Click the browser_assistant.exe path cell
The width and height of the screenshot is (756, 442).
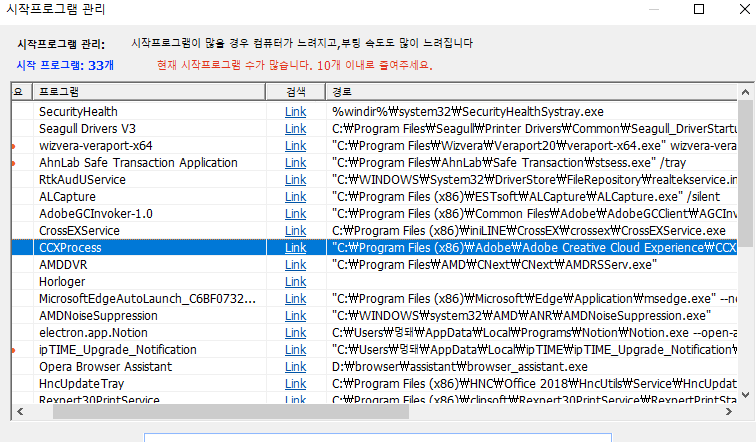531,367
